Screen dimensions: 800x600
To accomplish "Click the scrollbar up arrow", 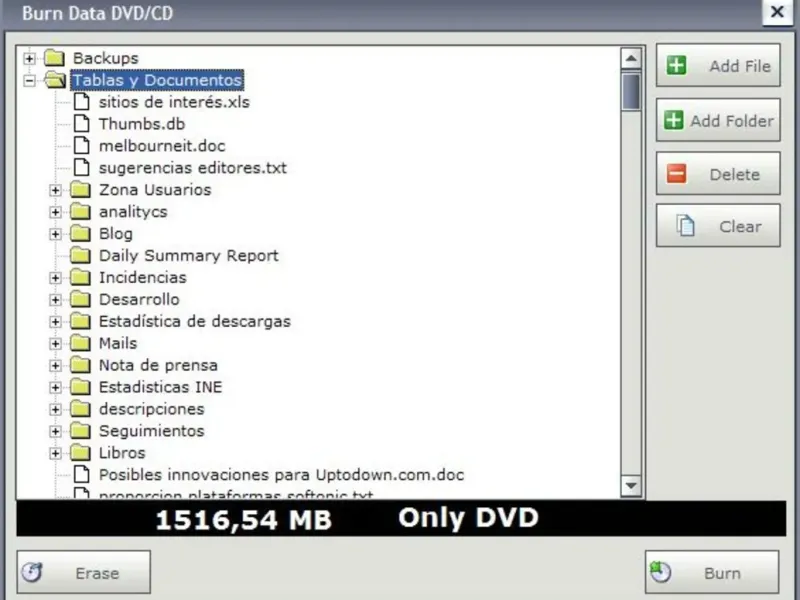I will click(x=631, y=58).
